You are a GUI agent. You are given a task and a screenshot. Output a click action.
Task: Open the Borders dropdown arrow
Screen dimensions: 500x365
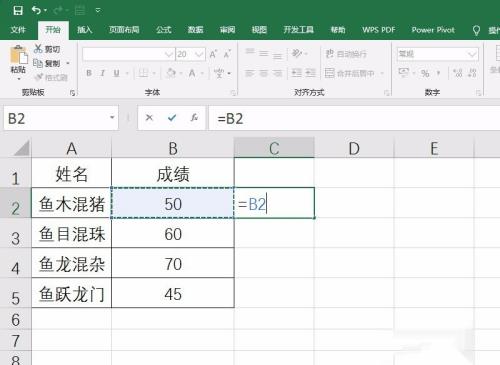[154, 73]
